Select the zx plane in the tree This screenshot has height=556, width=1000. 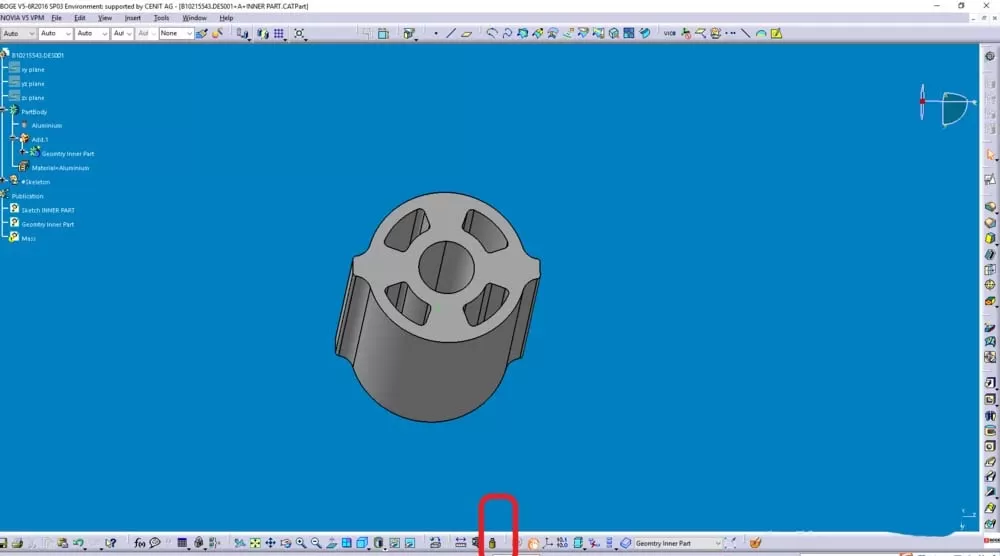pos(33,98)
